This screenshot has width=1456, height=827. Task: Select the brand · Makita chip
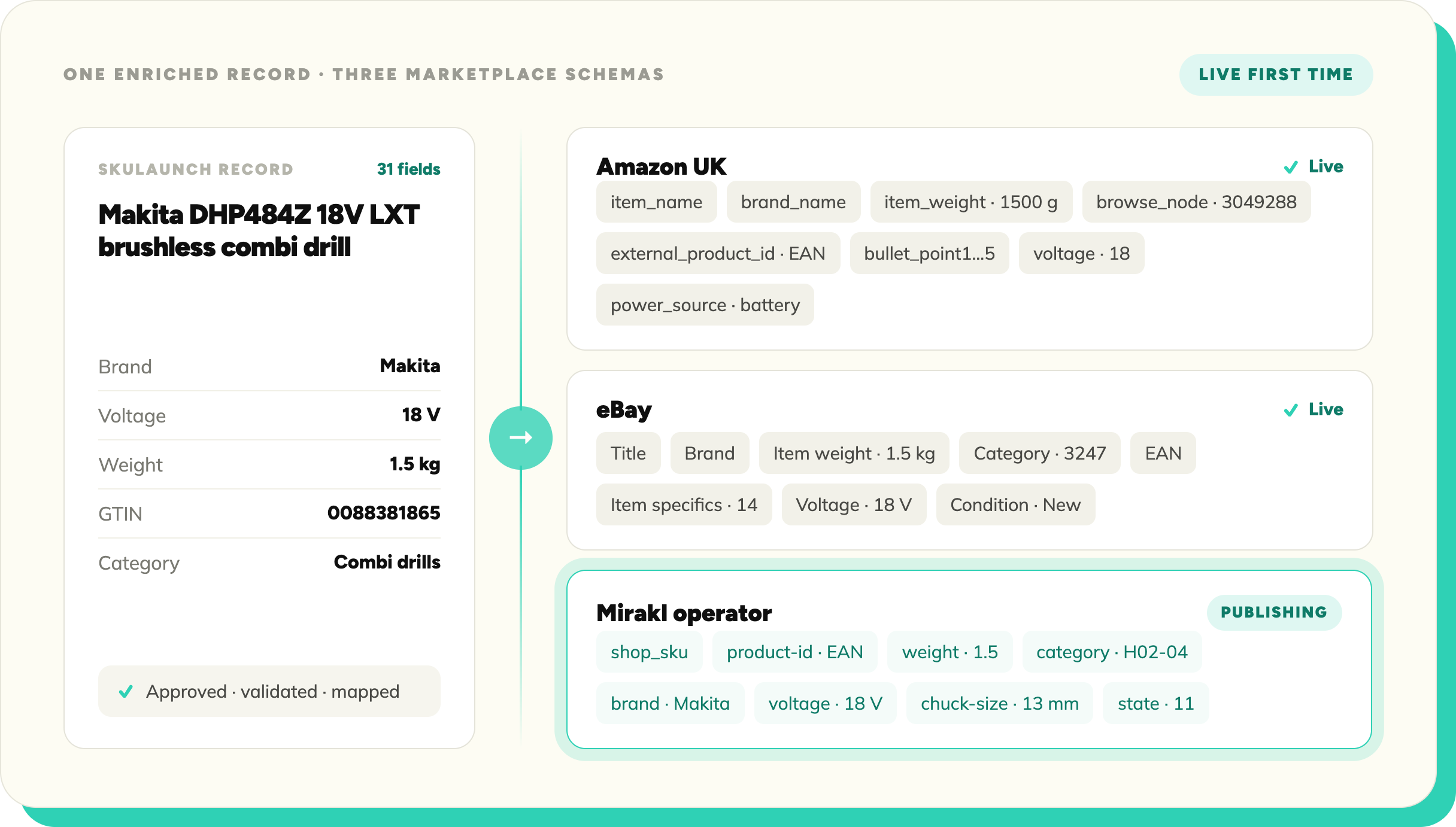point(670,704)
